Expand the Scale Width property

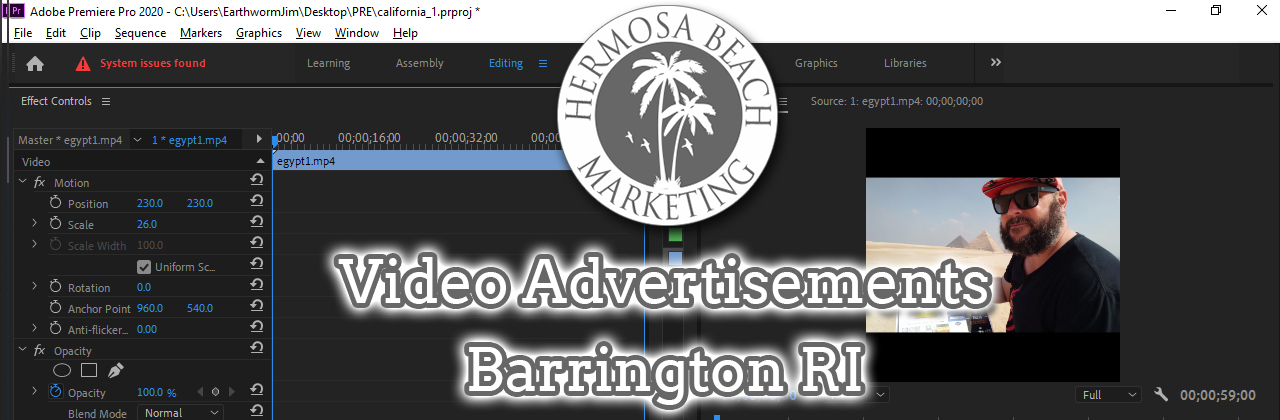click(x=35, y=245)
